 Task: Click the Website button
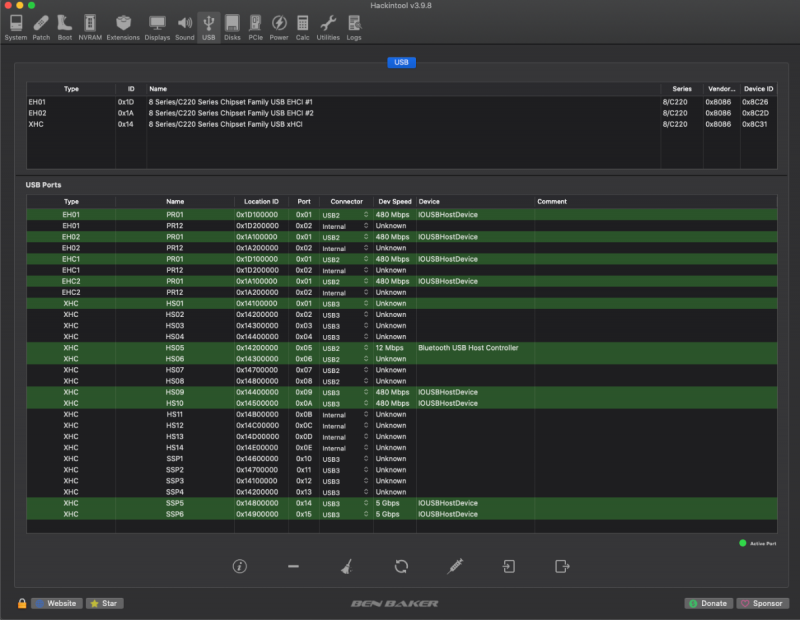[57, 603]
